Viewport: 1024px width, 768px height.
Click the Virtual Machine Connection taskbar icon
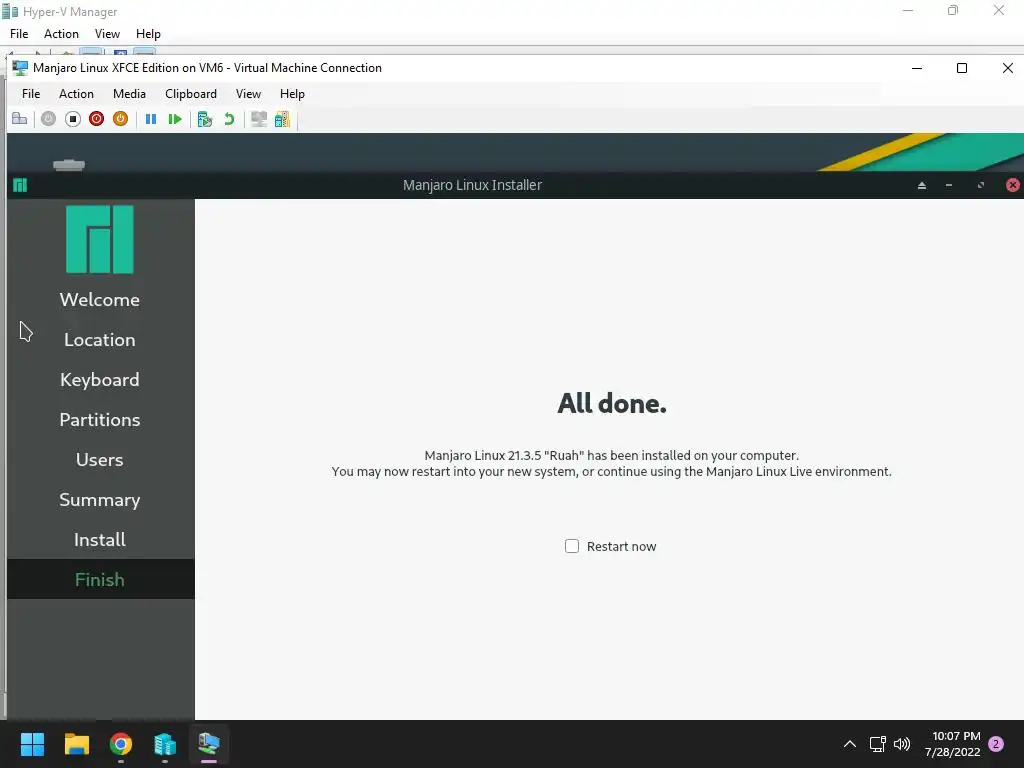[x=209, y=744]
